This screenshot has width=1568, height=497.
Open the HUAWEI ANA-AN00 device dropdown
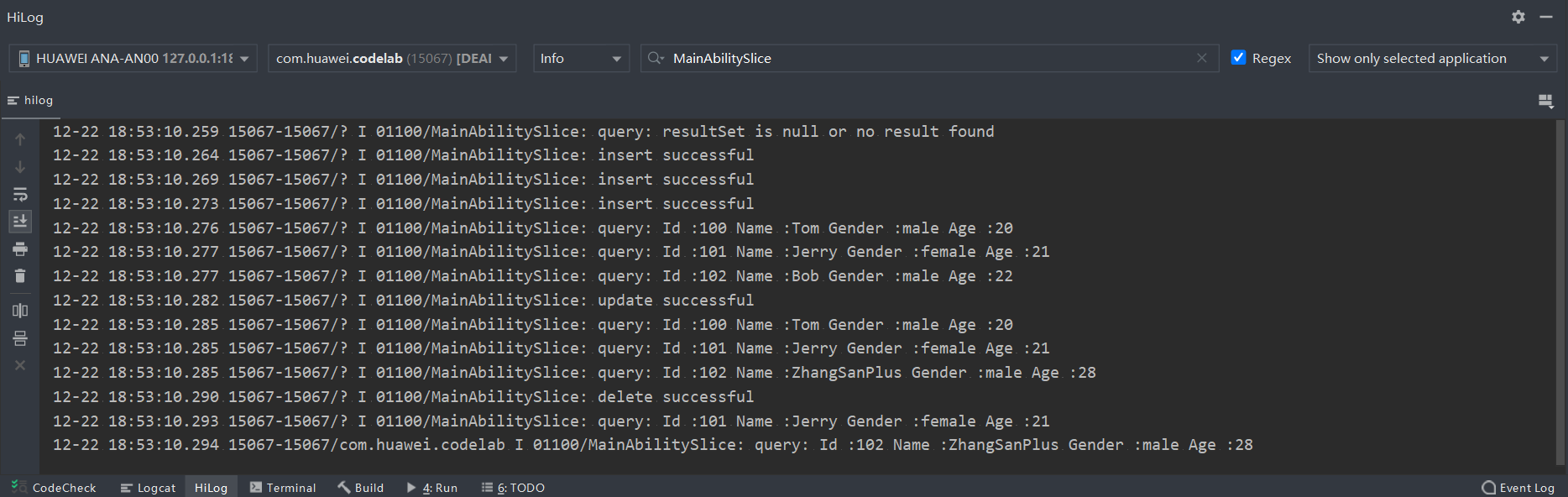[133, 58]
